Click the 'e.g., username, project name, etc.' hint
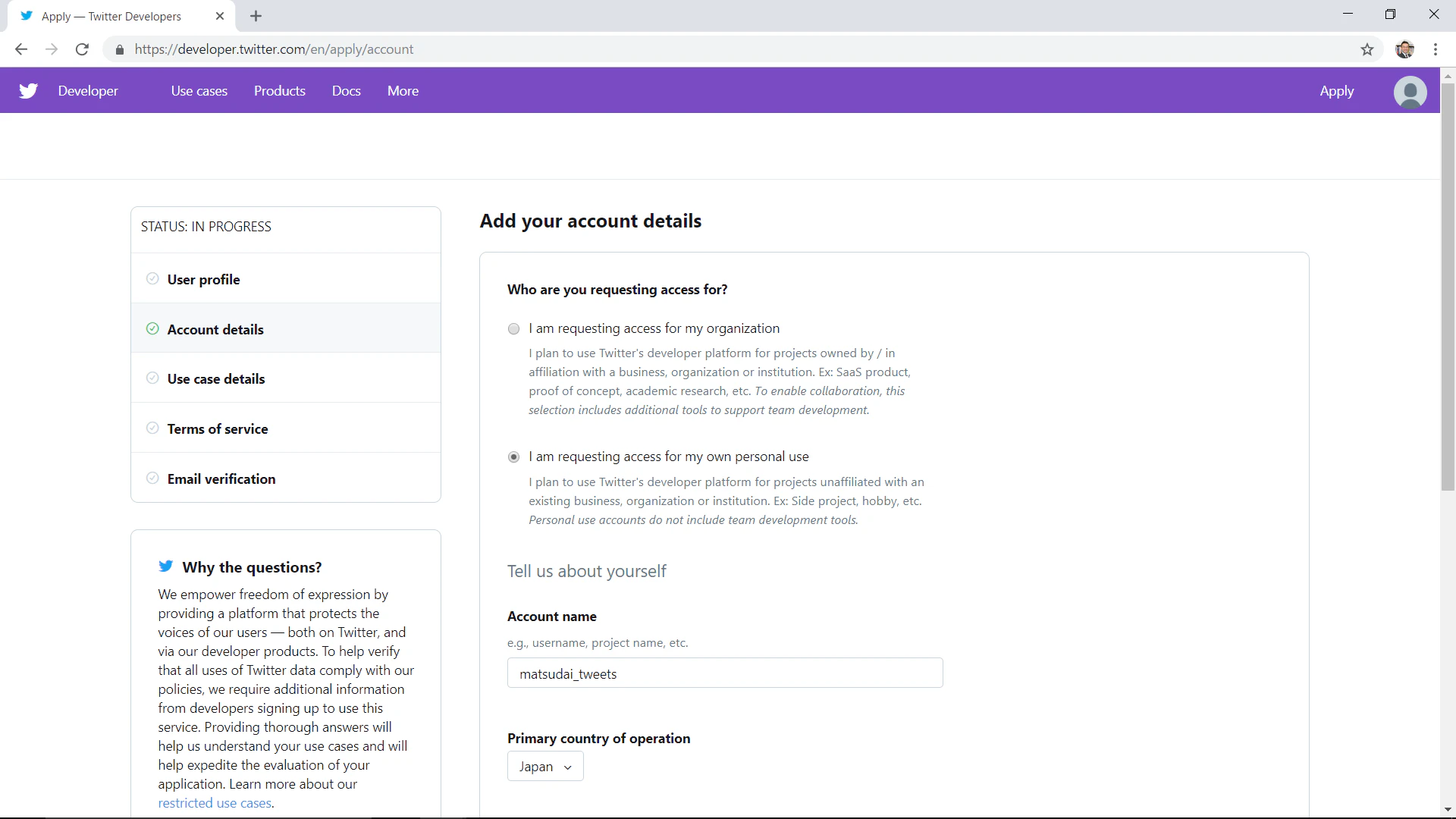The height and width of the screenshot is (819, 1456). pyautogui.click(x=598, y=643)
